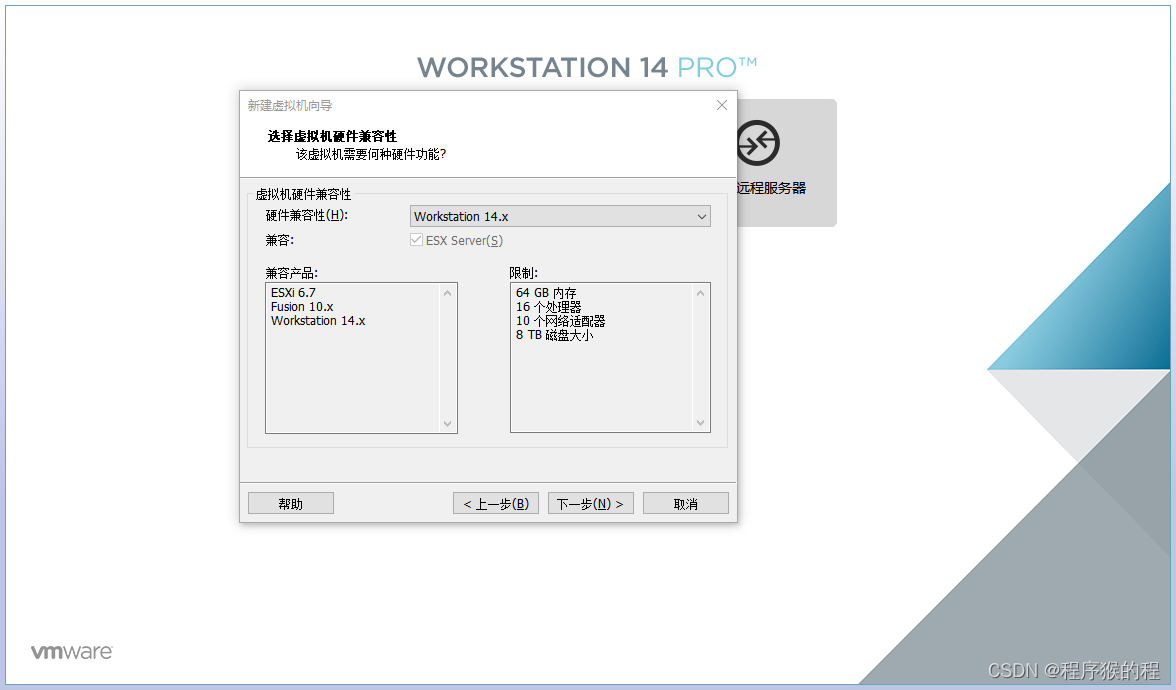Click the scrollbar track of 限制 list
This screenshot has height=690, width=1176.
[x=702, y=357]
